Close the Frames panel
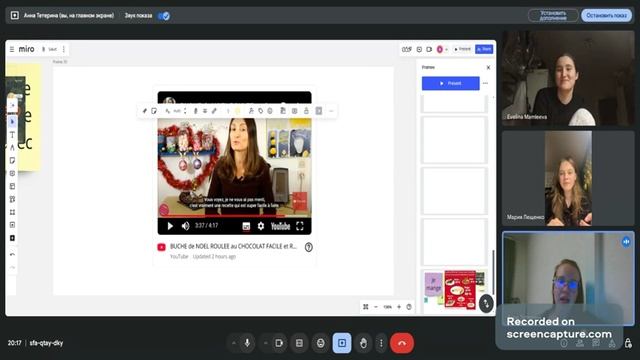 pos(488,67)
